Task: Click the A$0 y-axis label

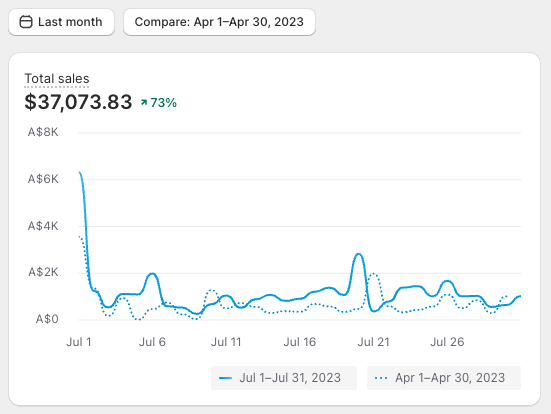Action: click(47, 319)
